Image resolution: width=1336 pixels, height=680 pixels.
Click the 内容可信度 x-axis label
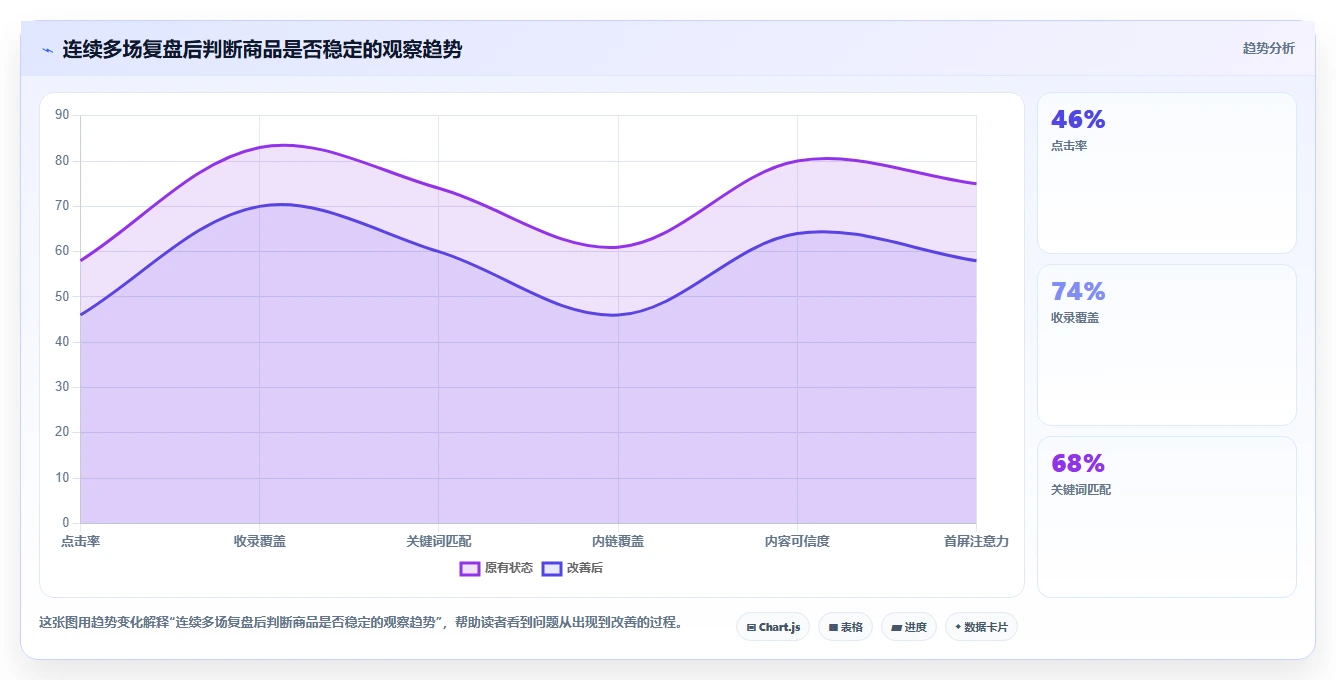coord(797,541)
